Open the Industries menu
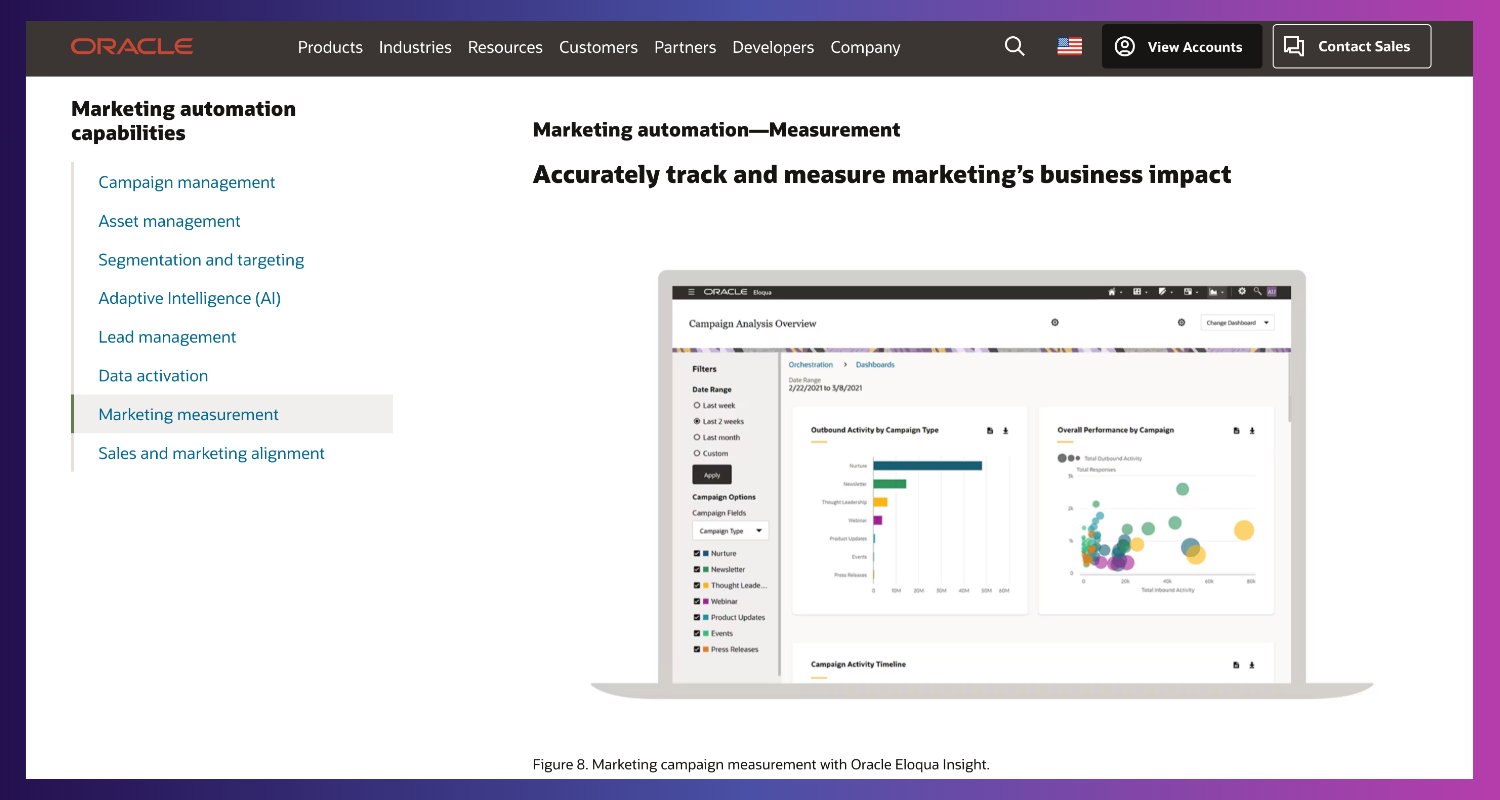This screenshot has height=800, width=1500. [415, 47]
